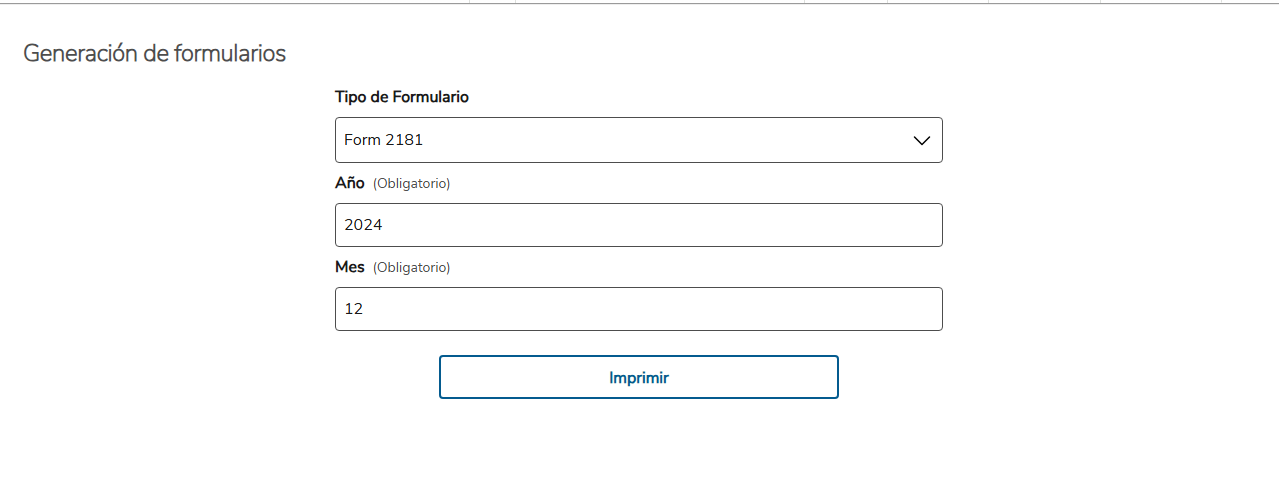Open the Tipo de Formulario dropdown
Viewport: 1279px width, 497px height.
[638, 140]
